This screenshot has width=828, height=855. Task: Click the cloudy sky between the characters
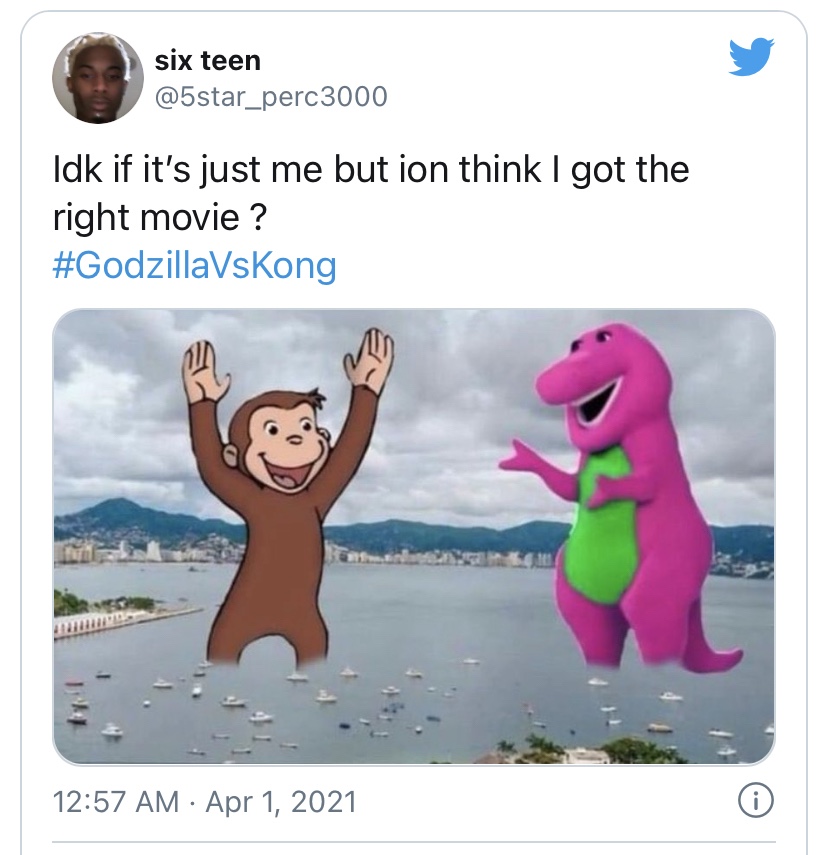(x=450, y=400)
